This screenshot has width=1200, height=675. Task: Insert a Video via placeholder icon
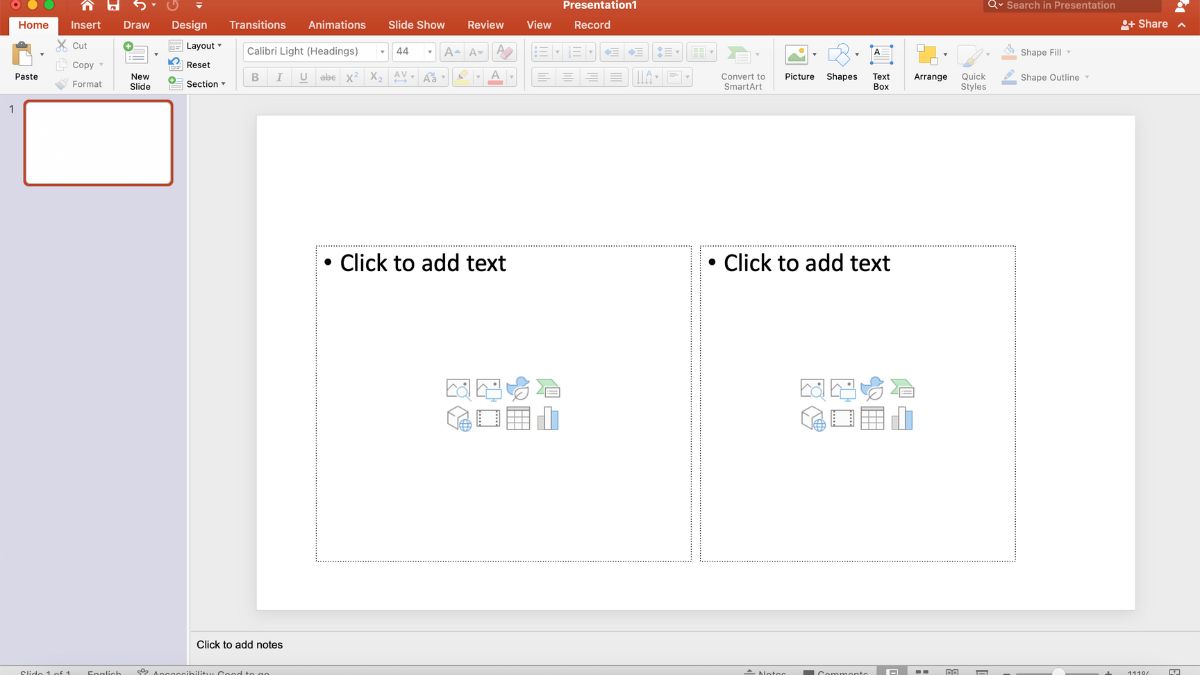[488, 417]
